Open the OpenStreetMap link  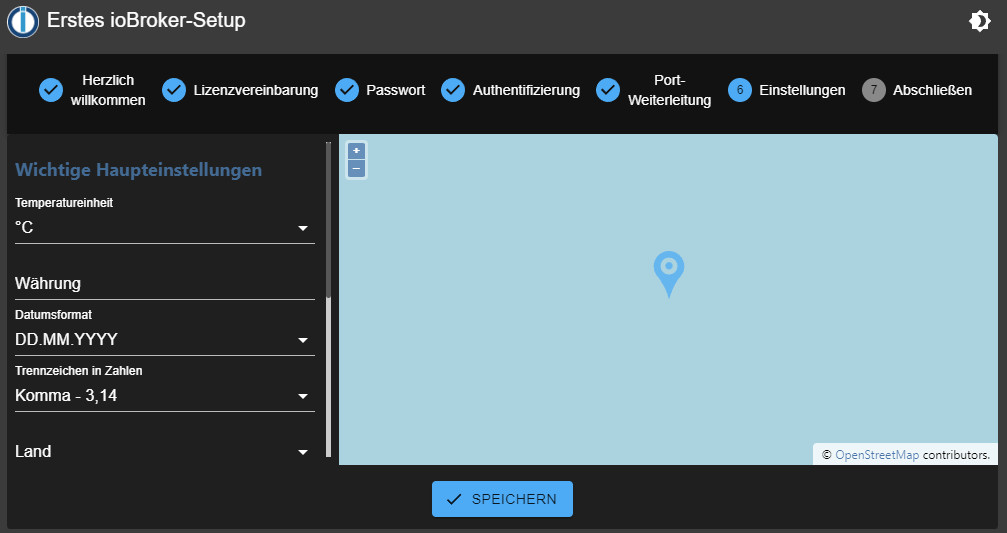[x=876, y=455]
